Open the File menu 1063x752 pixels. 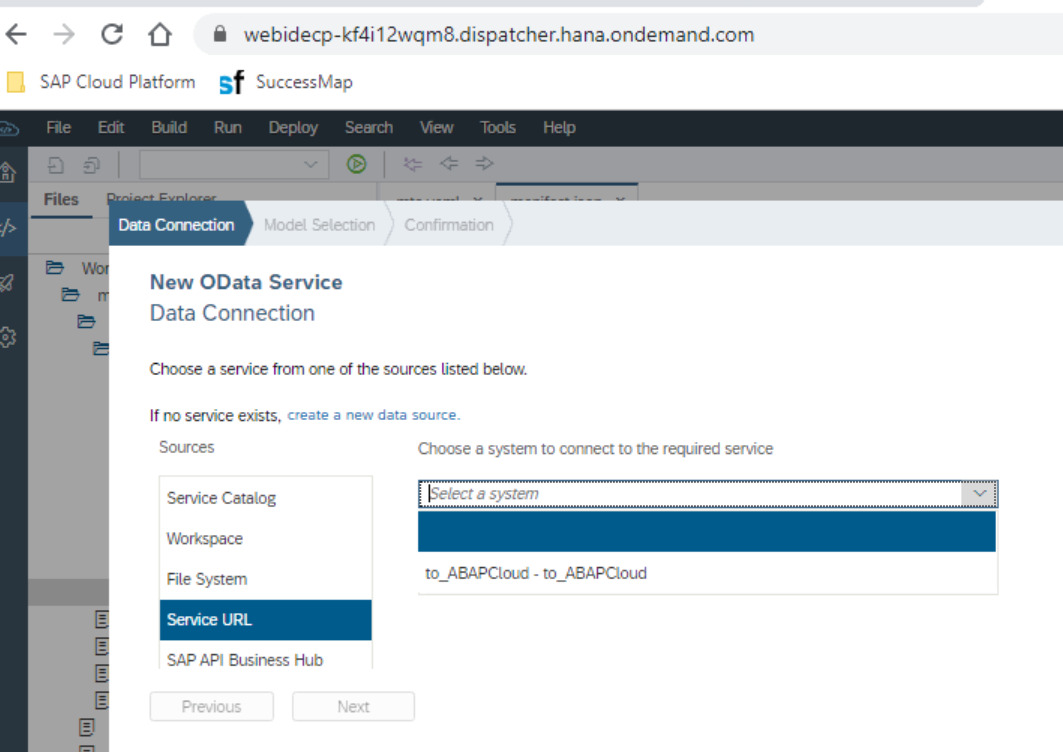(x=58, y=127)
